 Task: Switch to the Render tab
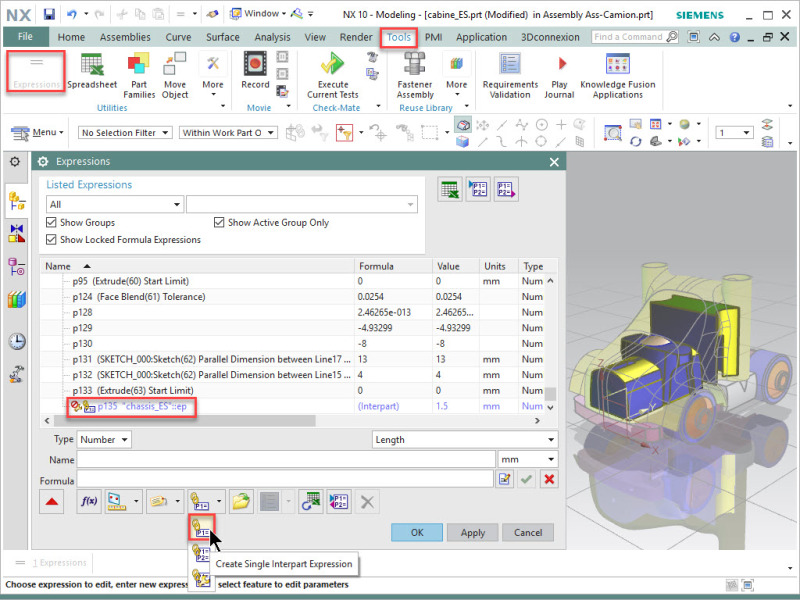point(356,37)
